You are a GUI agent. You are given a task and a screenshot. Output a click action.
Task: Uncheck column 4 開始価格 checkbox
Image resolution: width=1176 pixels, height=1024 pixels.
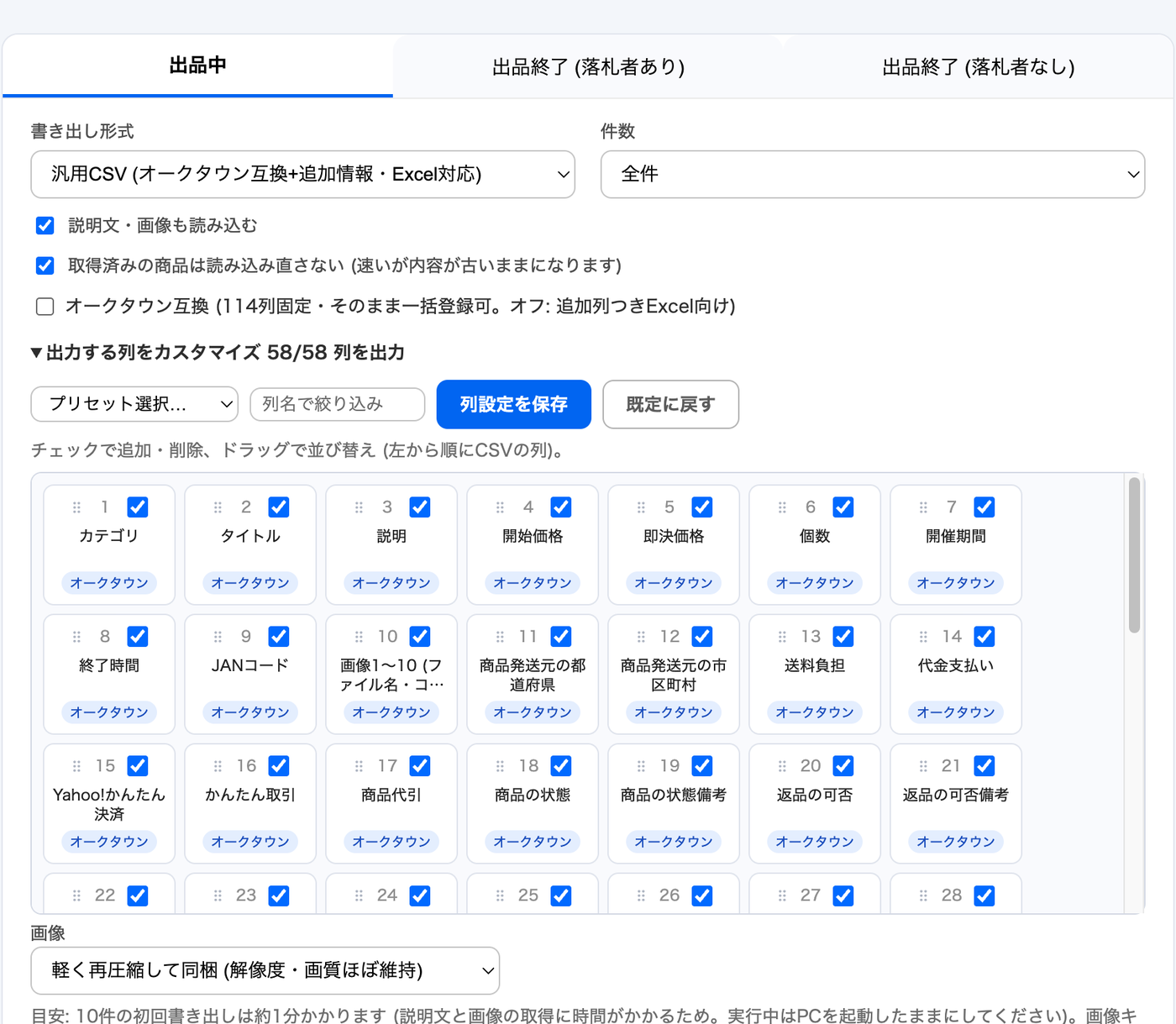pyautogui.click(x=561, y=507)
